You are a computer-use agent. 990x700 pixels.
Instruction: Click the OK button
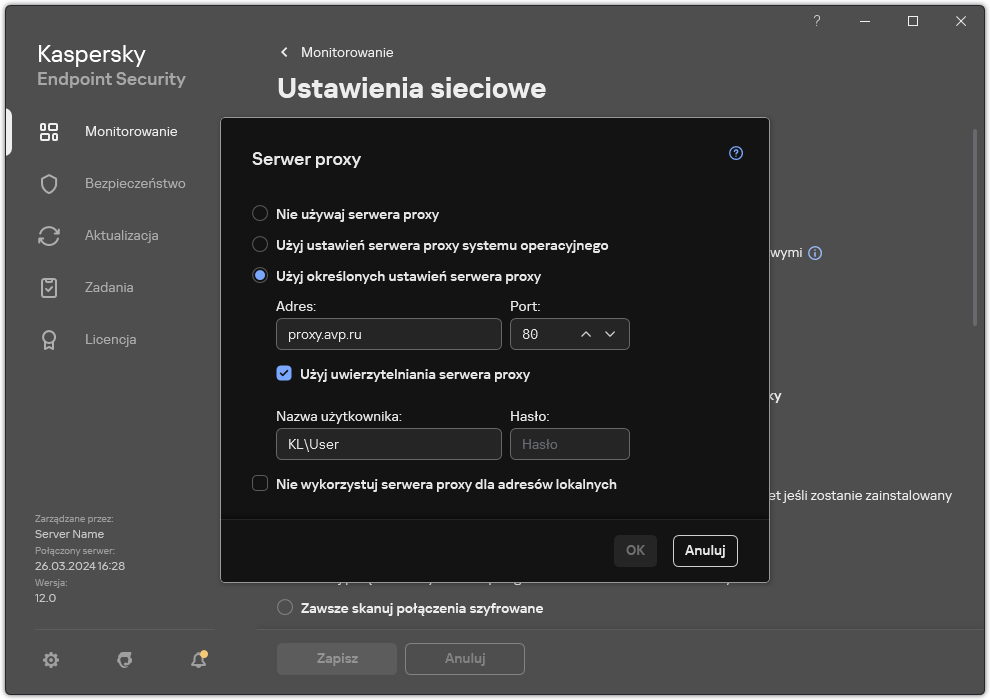tap(635, 551)
